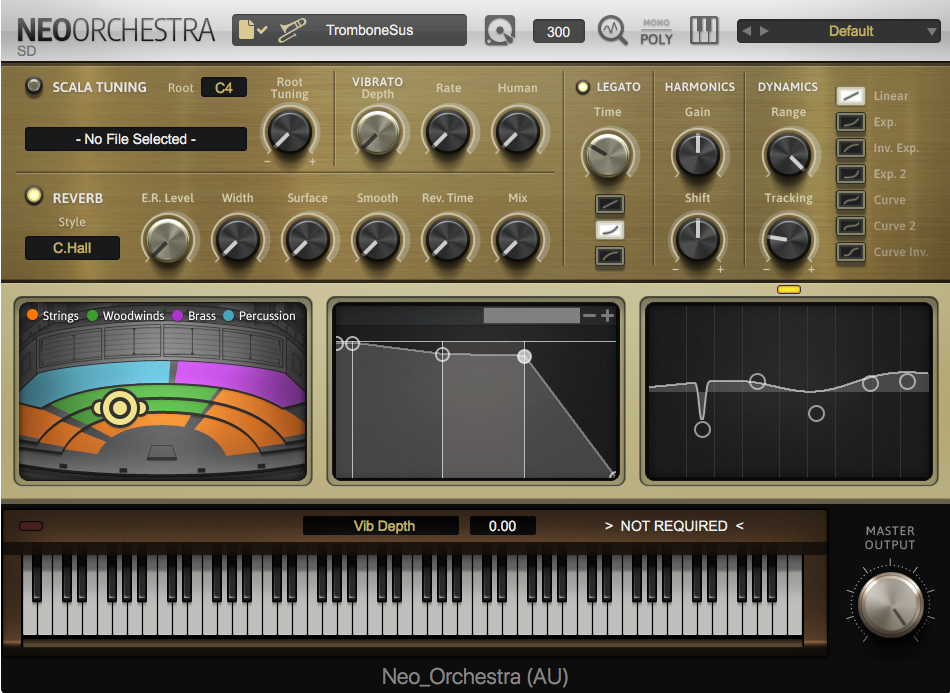This screenshot has width=950, height=693.
Task: Select the Linear dynamics curve icon
Action: pos(851,96)
